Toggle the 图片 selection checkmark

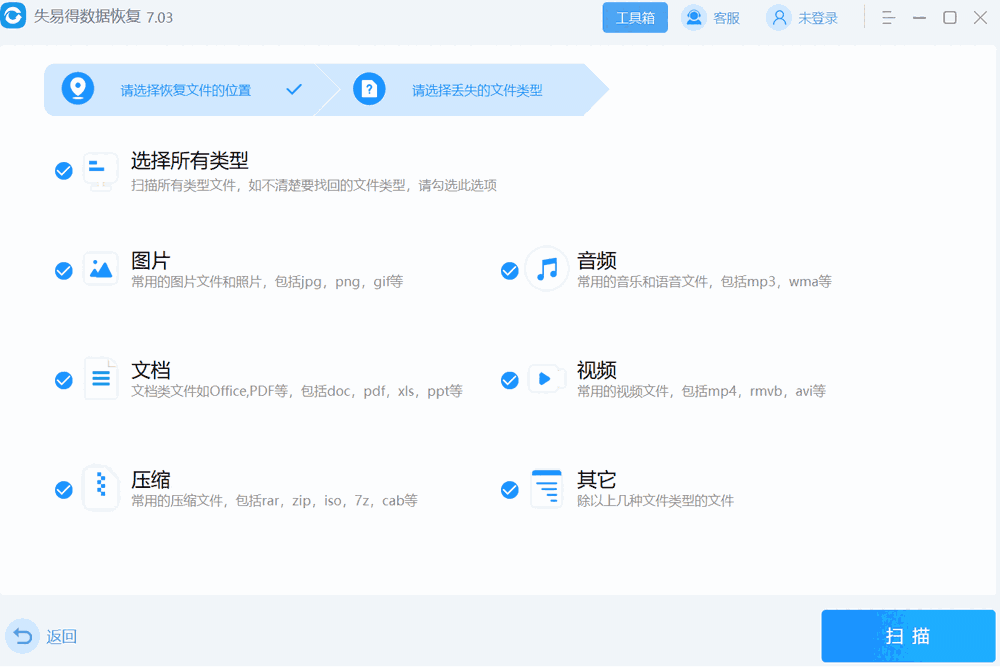(63, 269)
